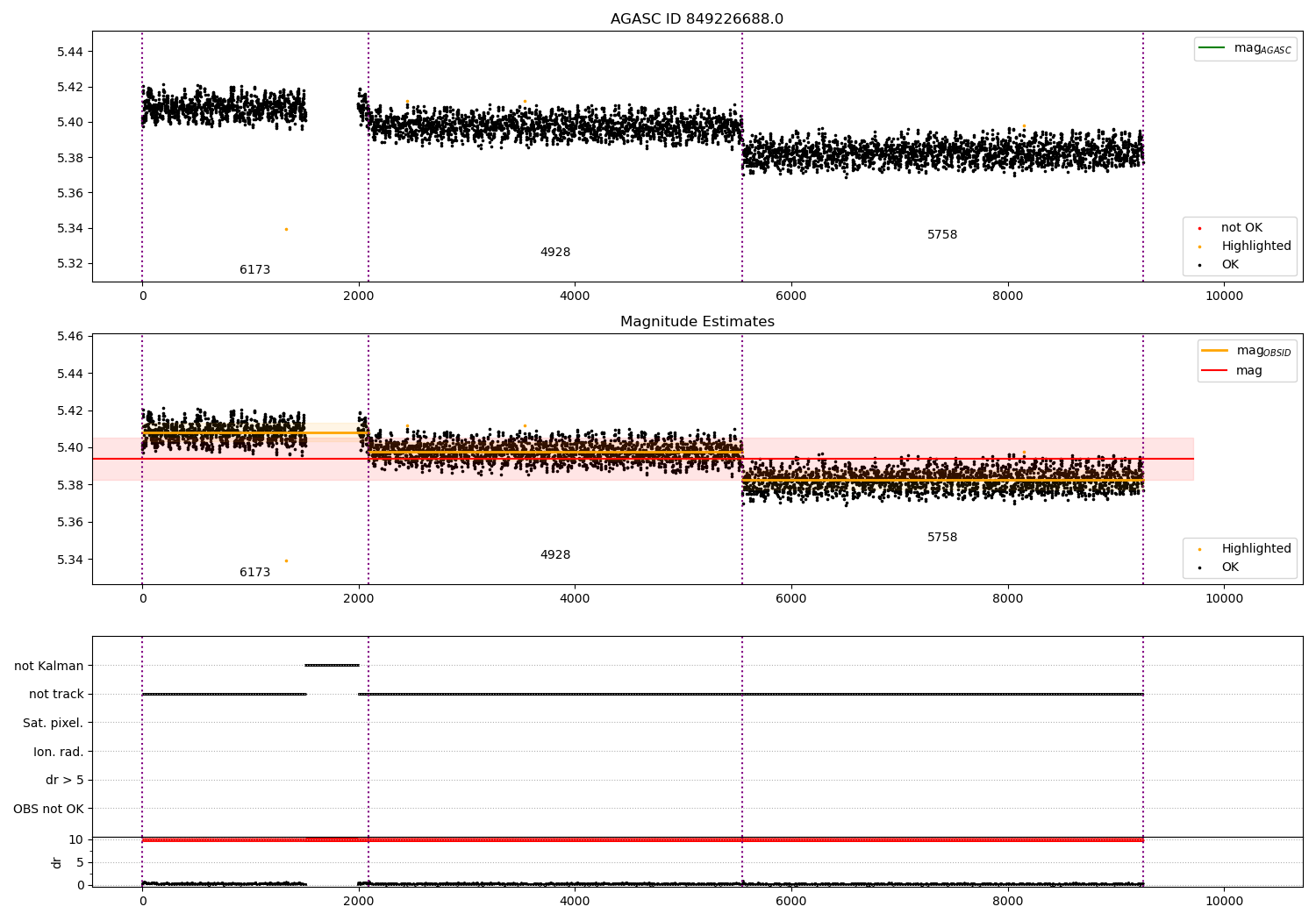The width and height of the screenshot is (1316, 921).
Task: Click the 5.32 y-tick in AGASC plot
Action: (68, 263)
